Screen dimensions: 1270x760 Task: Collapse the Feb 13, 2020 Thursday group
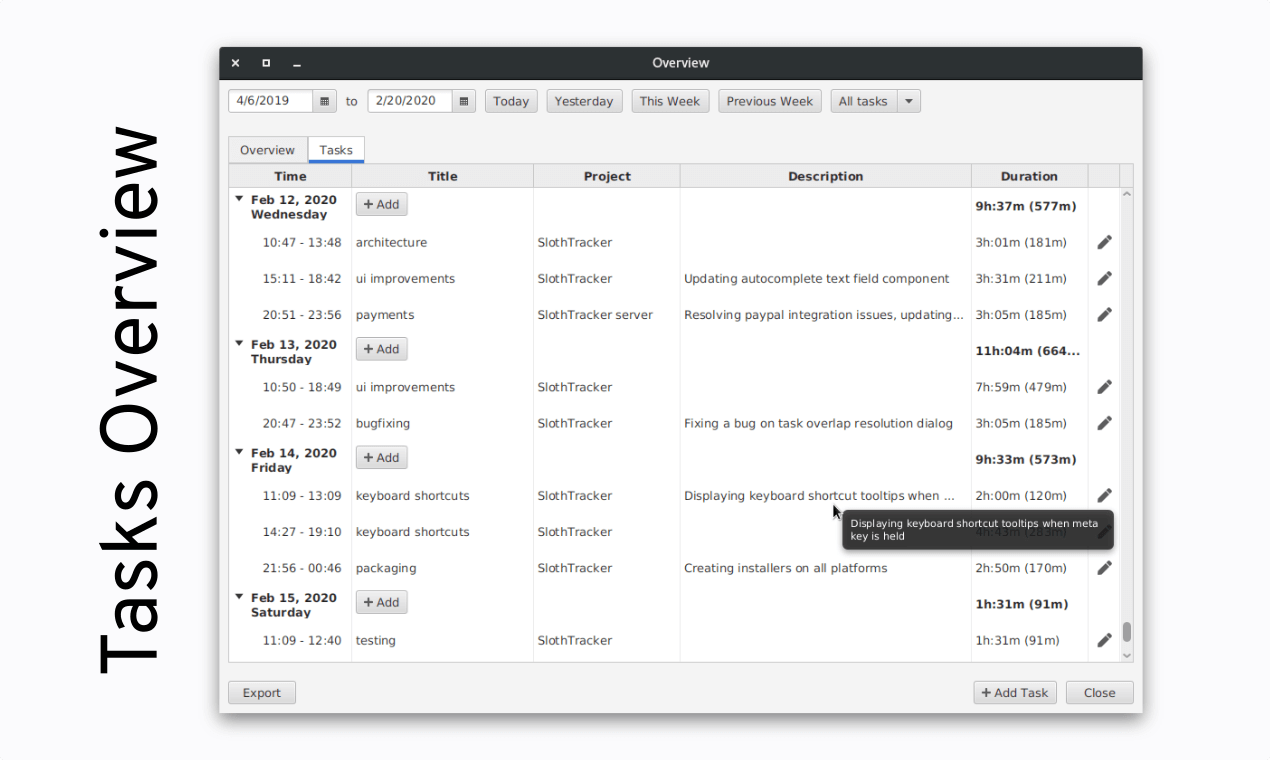239,343
